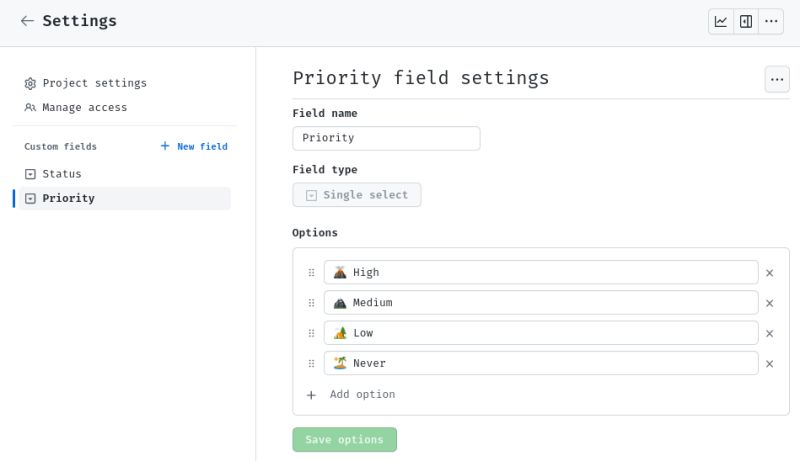Screen dimensions: 800x461
Task: Click Add option
Action: [x=362, y=394]
